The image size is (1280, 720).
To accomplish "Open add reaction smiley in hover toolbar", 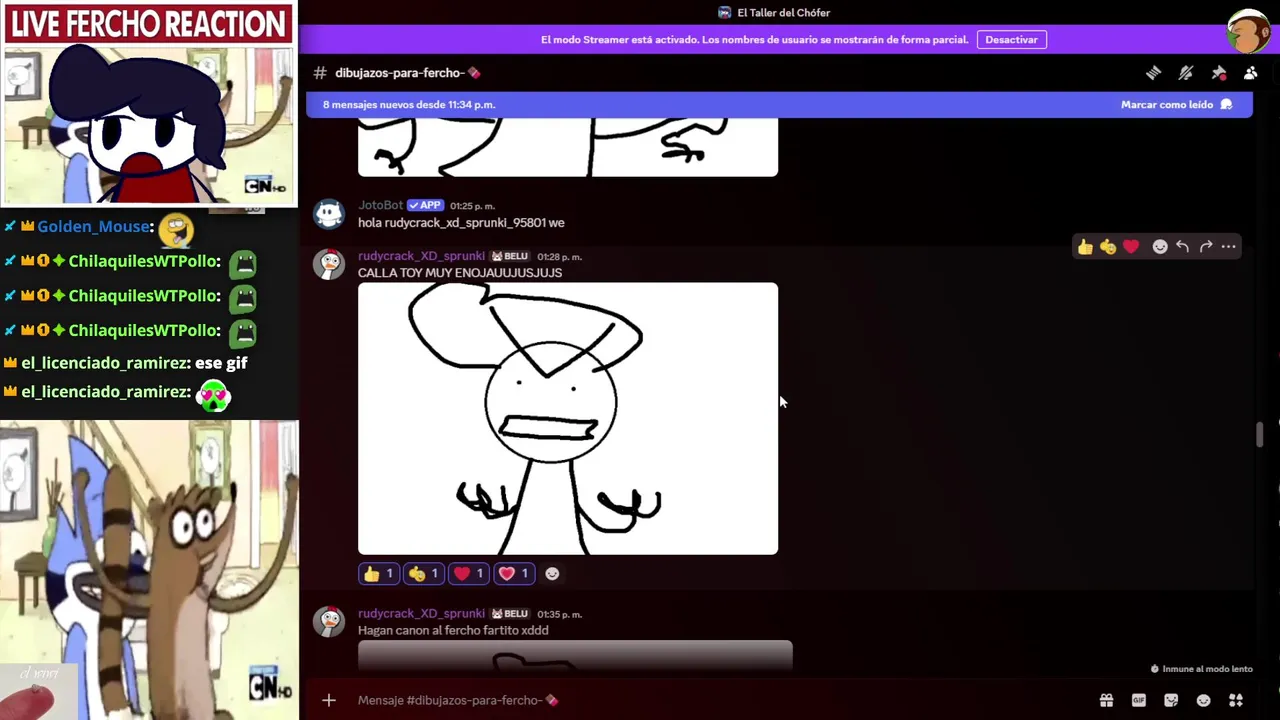I will 1160,247.
